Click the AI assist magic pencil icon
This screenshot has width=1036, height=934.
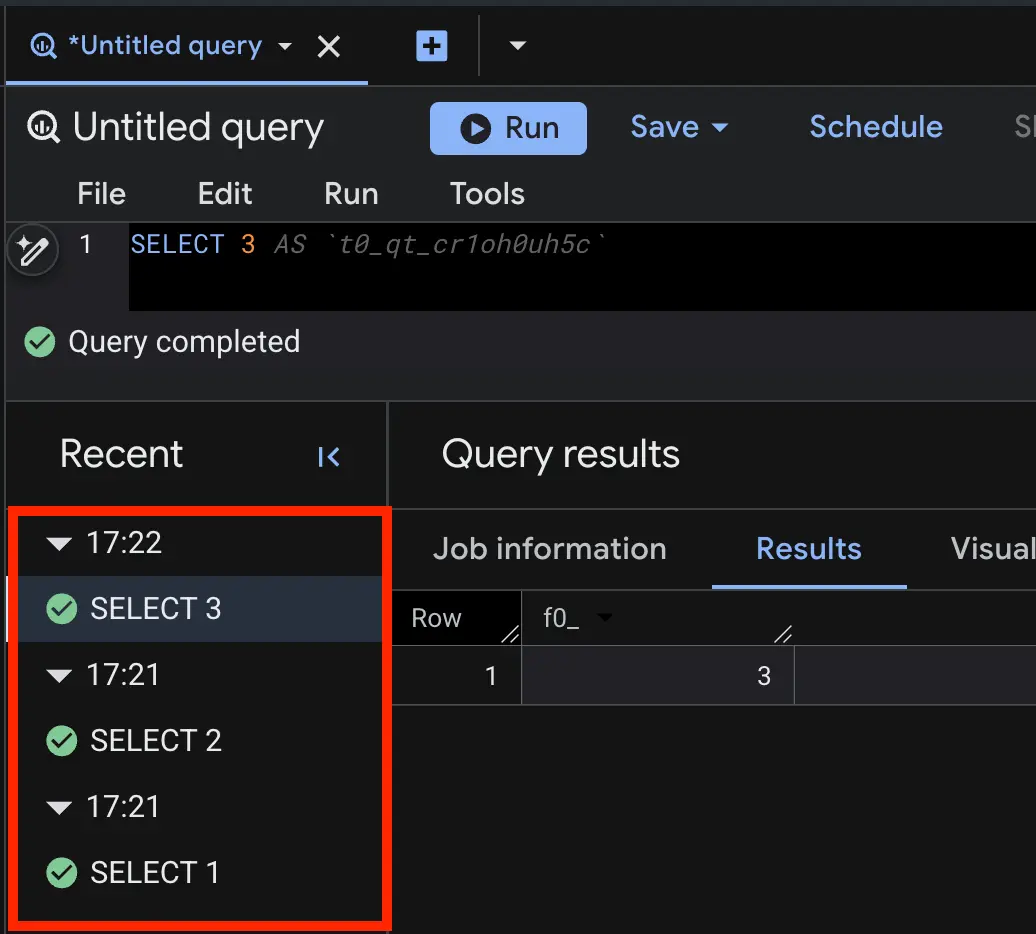click(x=32, y=250)
